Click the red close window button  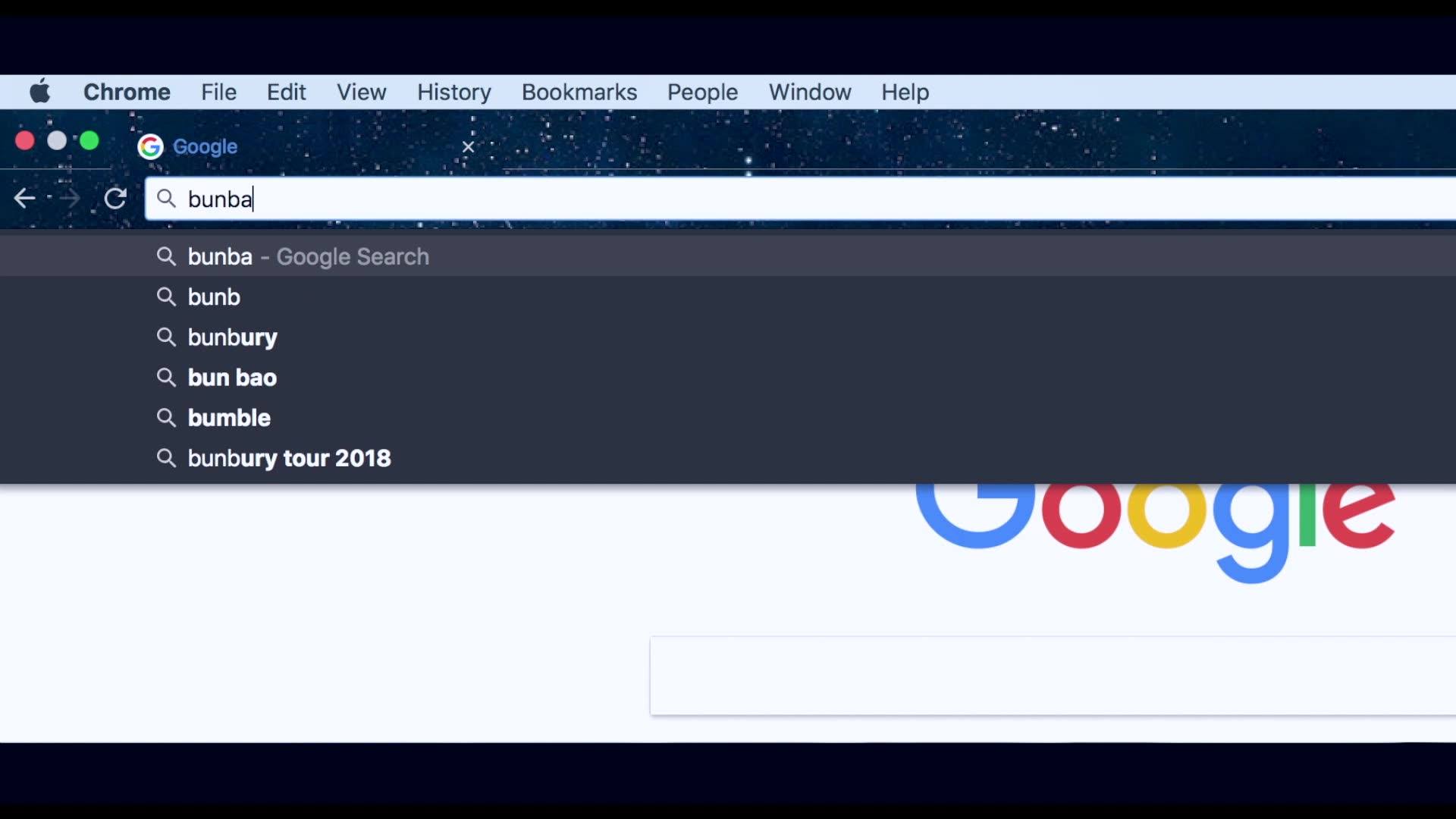(25, 141)
